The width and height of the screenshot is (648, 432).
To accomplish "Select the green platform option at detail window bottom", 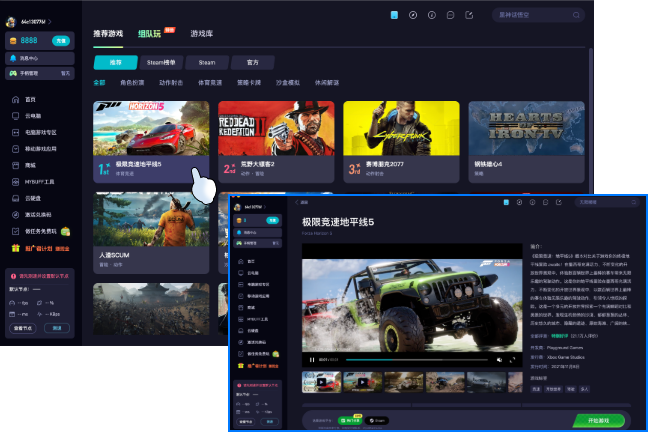I will click(x=350, y=420).
